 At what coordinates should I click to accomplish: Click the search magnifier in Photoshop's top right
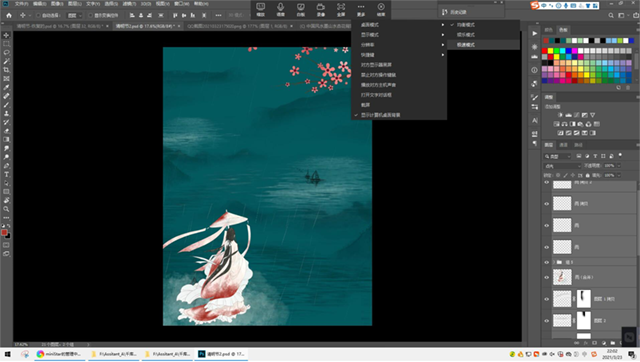[x=611, y=15]
